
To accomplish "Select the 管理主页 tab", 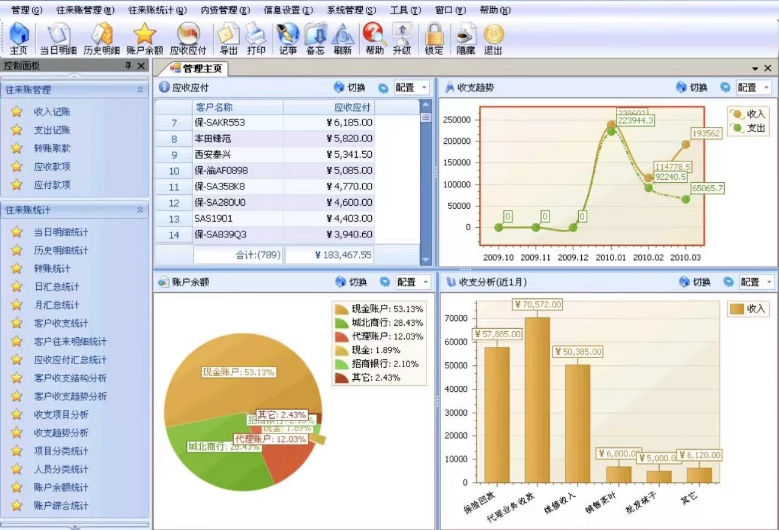I will [199, 69].
